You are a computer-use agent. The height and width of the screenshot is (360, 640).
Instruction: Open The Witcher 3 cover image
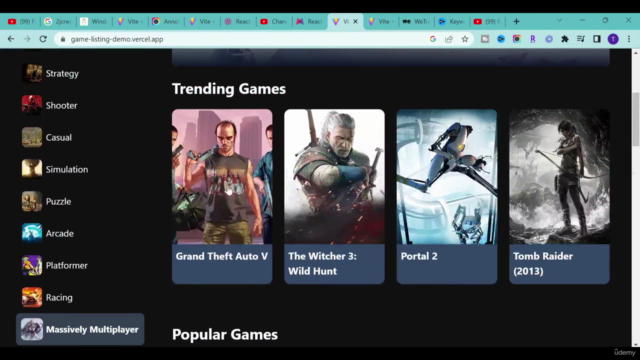coord(334,176)
